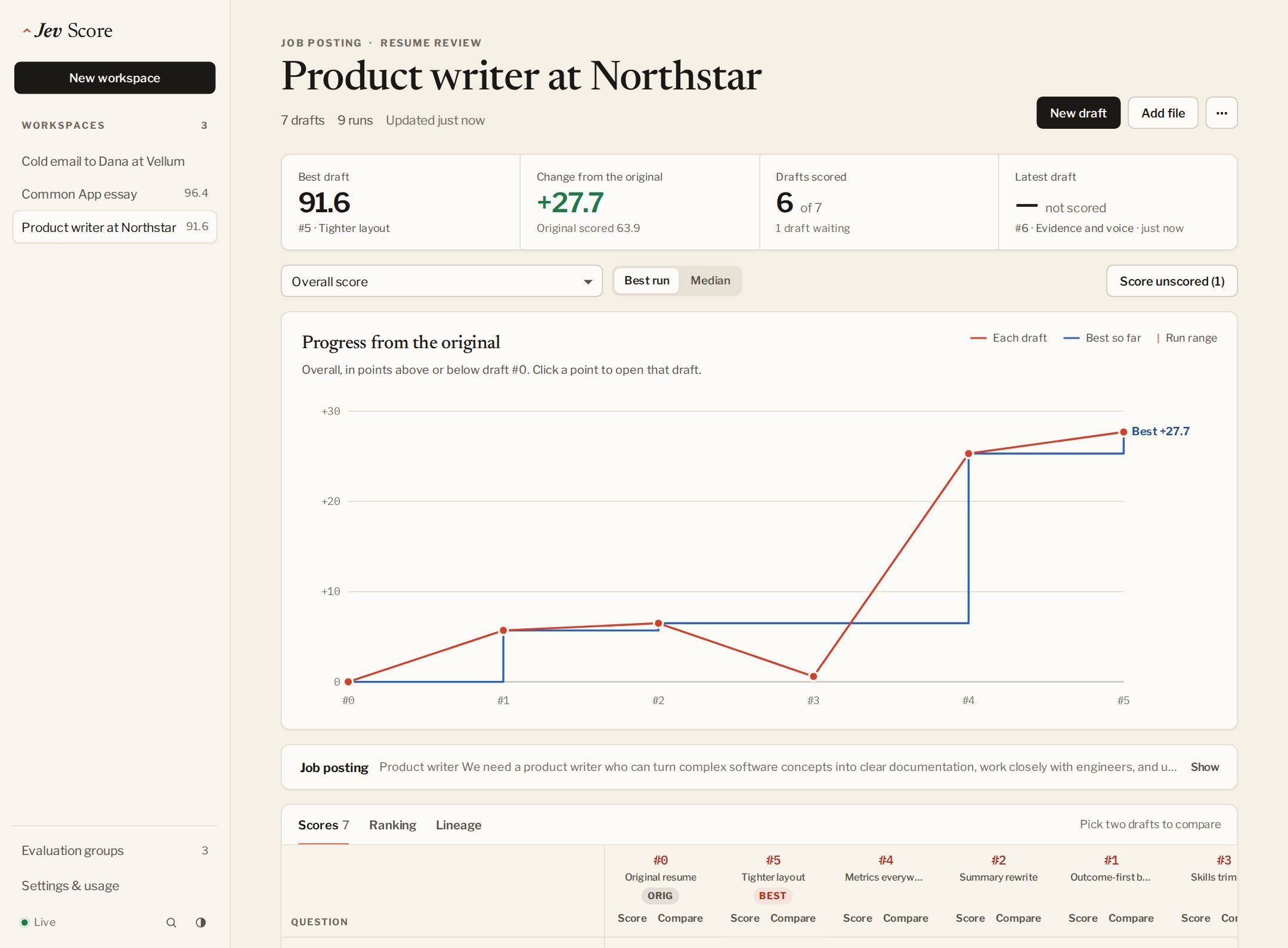Click the draft #1 point on chart
The height and width of the screenshot is (948, 1288).
pos(503,630)
